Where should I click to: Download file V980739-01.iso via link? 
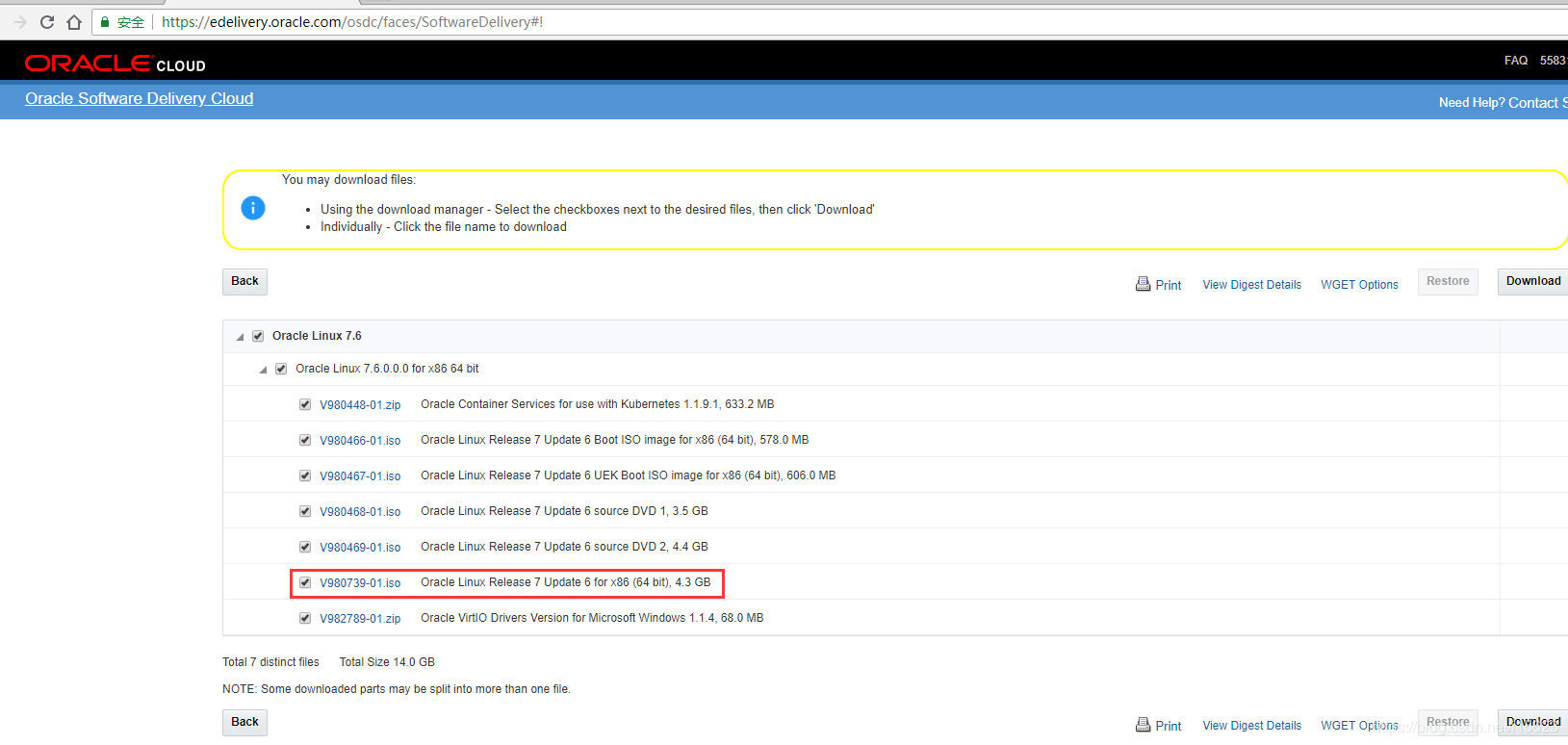[x=360, y=583]
